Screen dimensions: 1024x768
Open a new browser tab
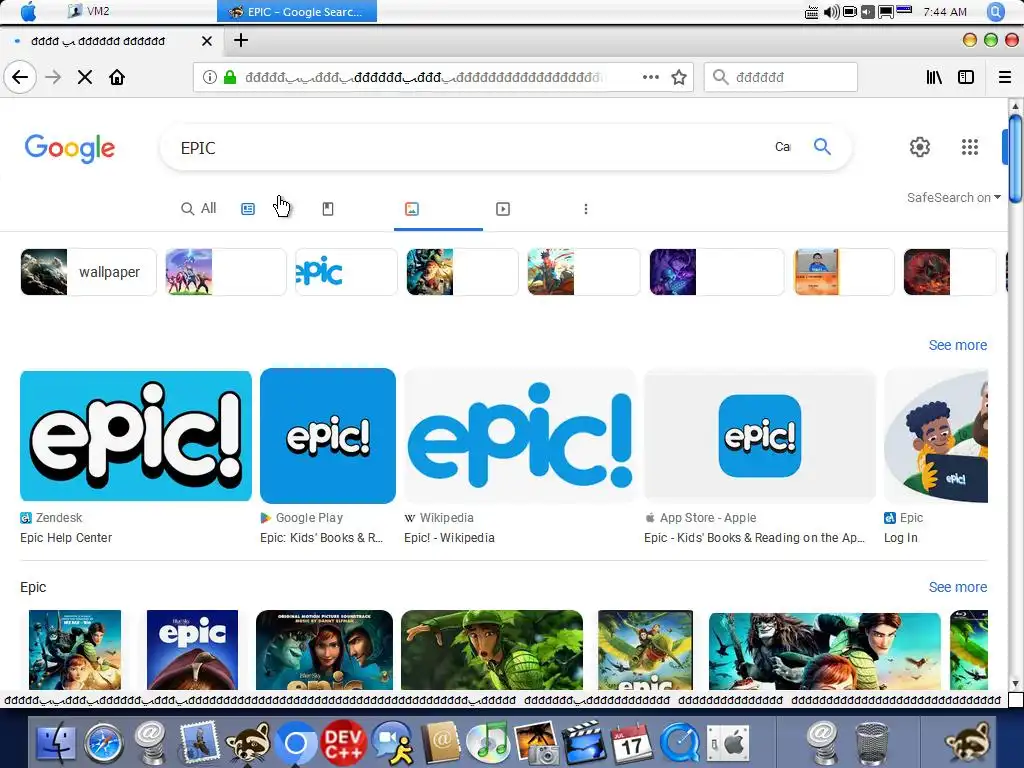pos(241,40)
